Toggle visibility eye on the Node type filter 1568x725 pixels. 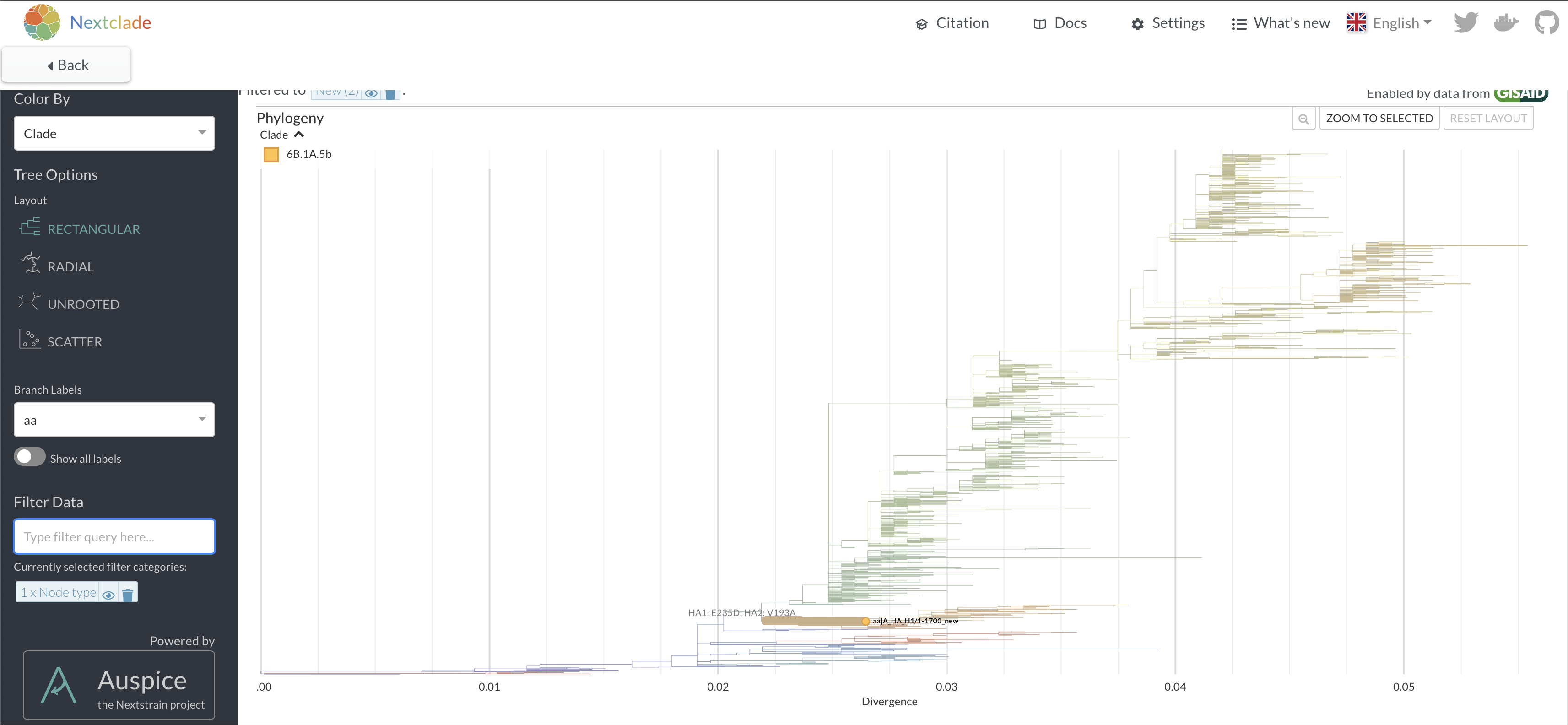coord(108,594)
